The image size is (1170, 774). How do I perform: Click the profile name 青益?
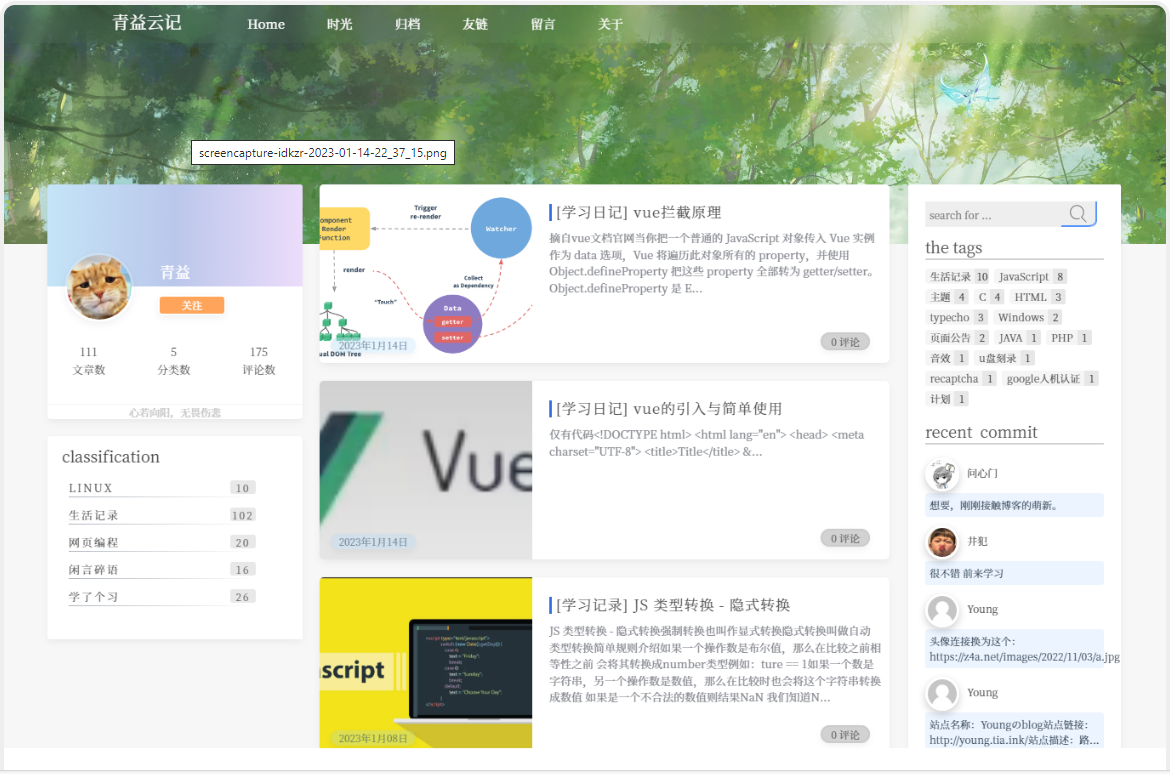point(175,272)
